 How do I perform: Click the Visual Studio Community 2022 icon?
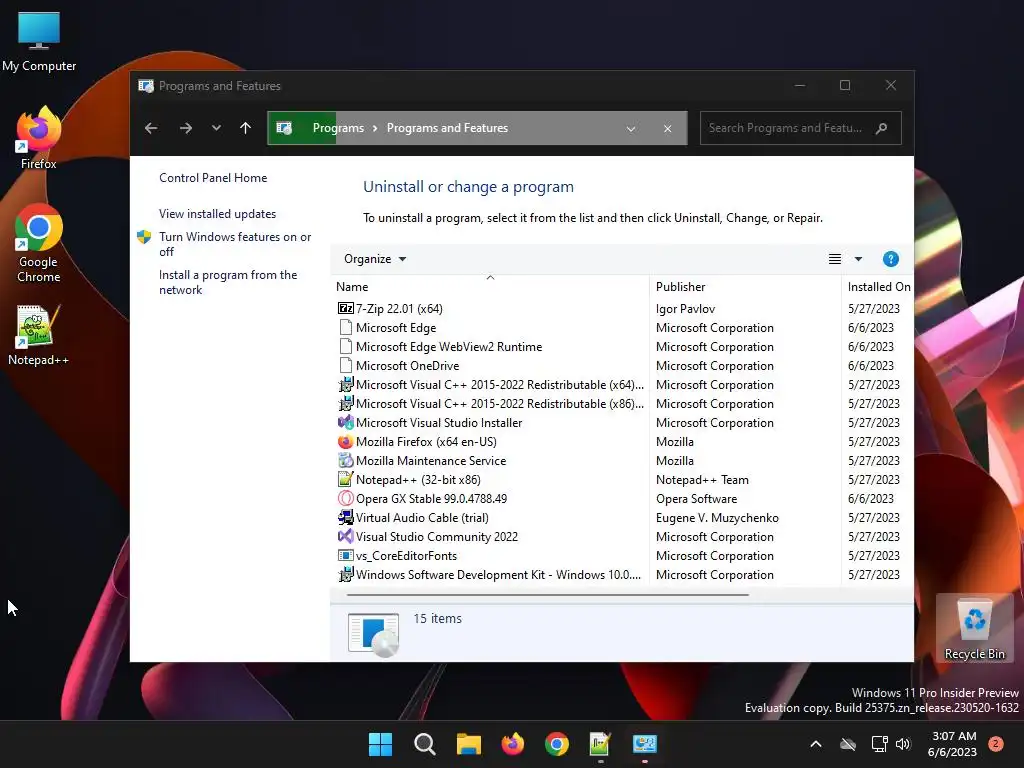click(345, 536)
